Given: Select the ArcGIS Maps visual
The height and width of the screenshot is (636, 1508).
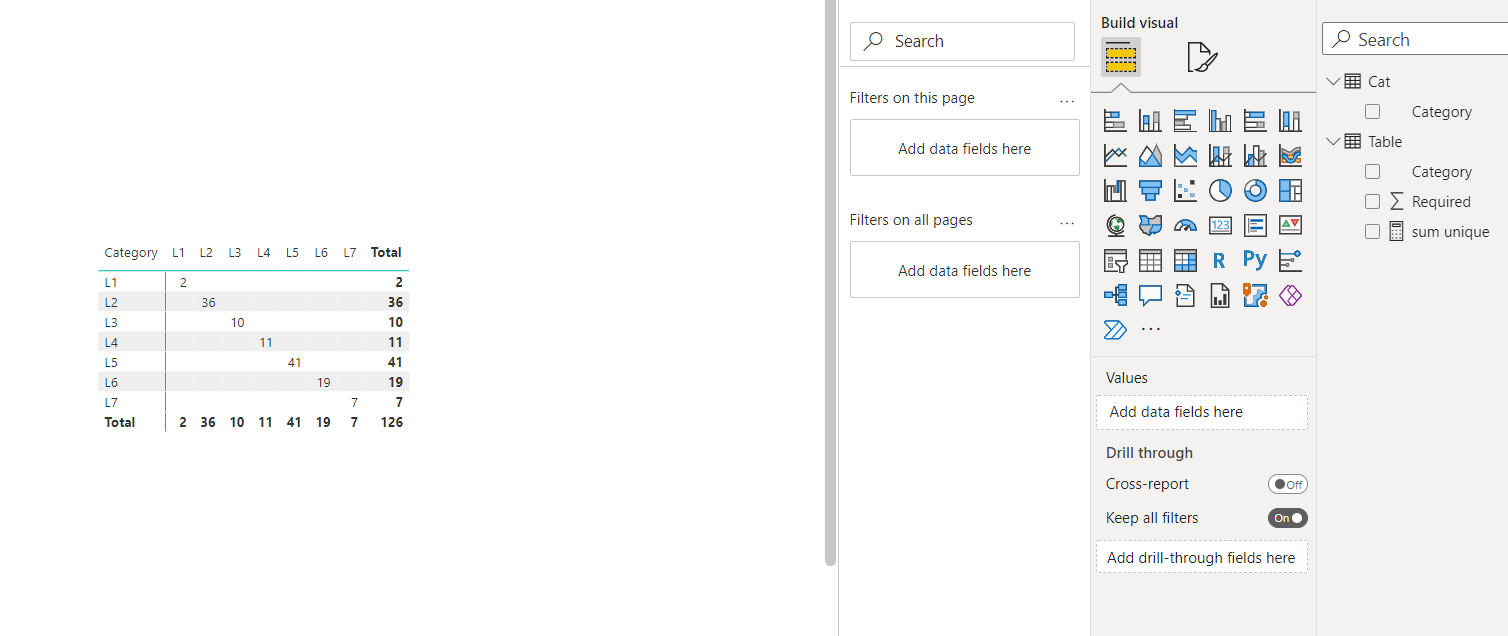Looking at the screenshot, I should pyautogui.click(x=1255, y=295).
